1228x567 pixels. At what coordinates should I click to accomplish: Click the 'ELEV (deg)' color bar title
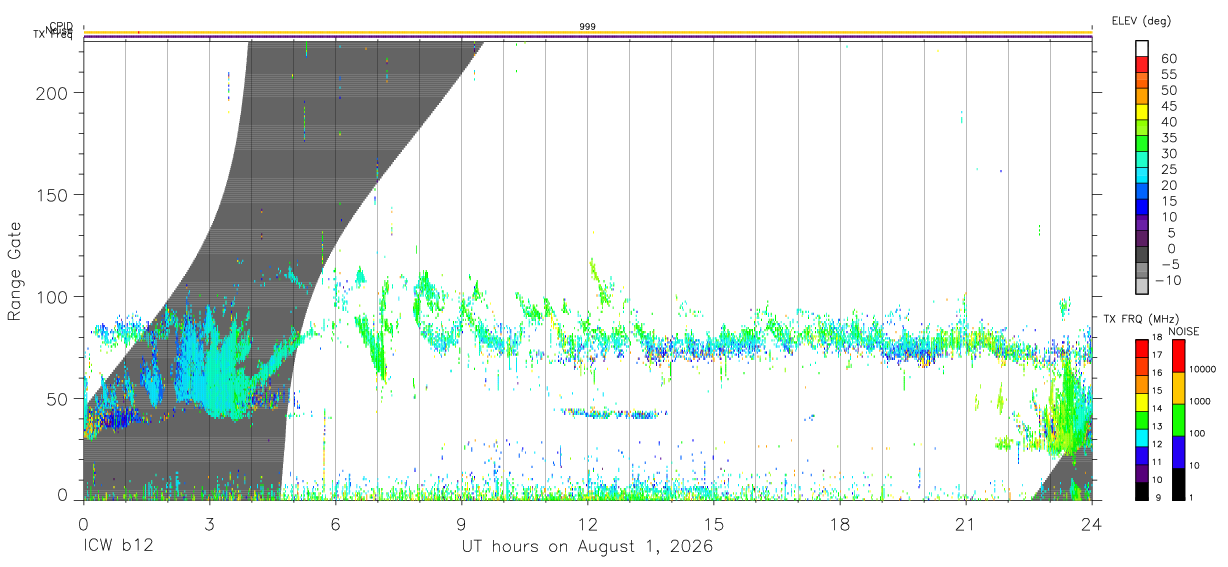pos(1141,20)
